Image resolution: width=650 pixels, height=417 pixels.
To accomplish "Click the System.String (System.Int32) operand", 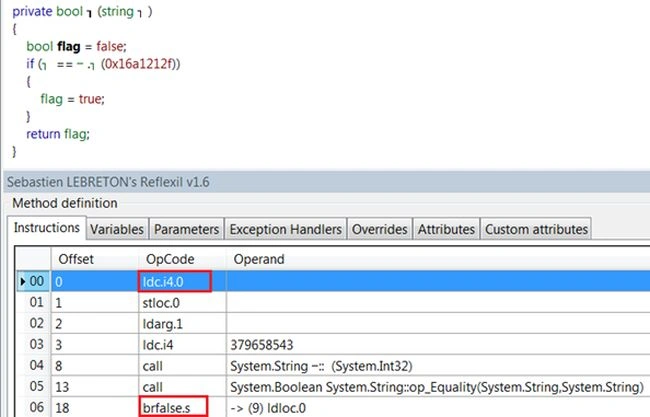I will coord(321,366).
